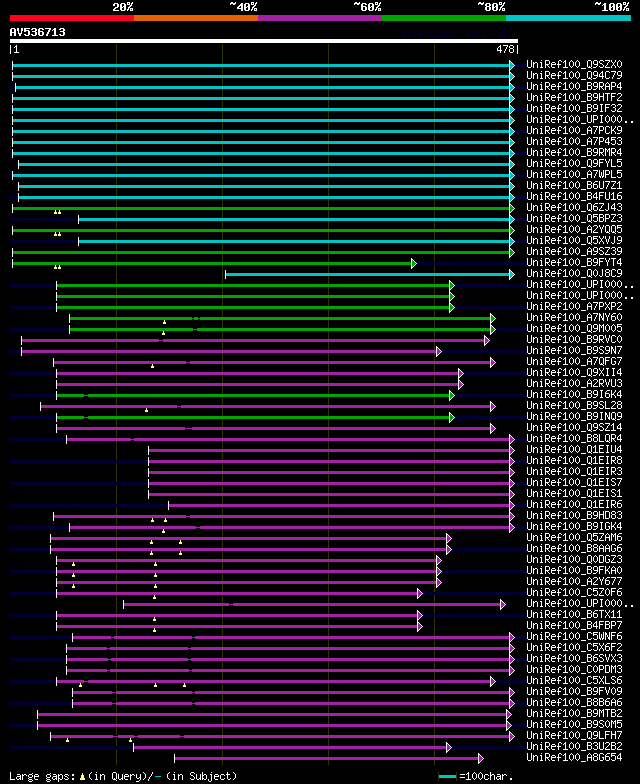Open hit UniRef100_B9HTF2
This screenshot has height=784, width=640.
point(574,98)
